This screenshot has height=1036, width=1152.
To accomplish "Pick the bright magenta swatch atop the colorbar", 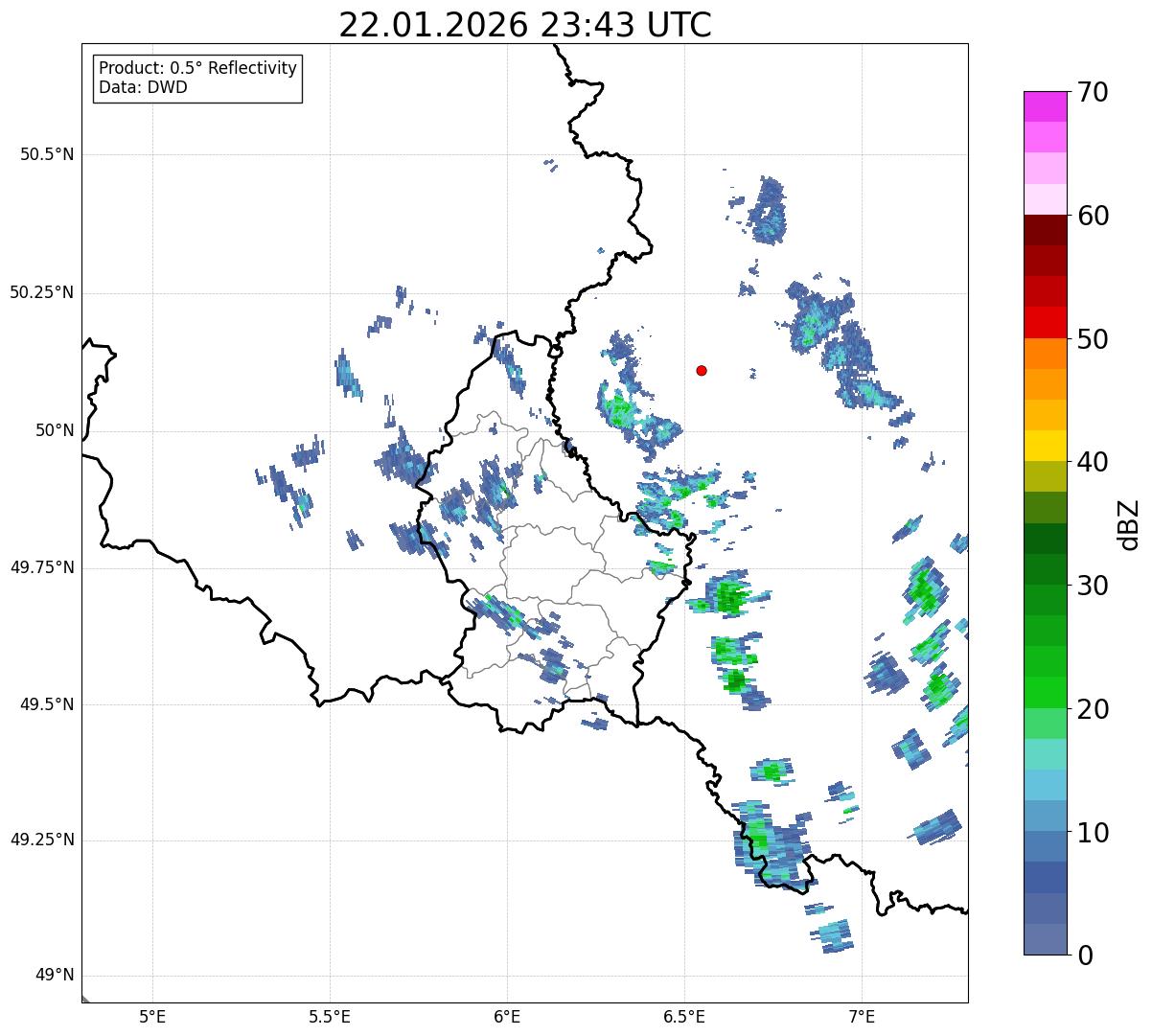I will tap(1045, 106).
